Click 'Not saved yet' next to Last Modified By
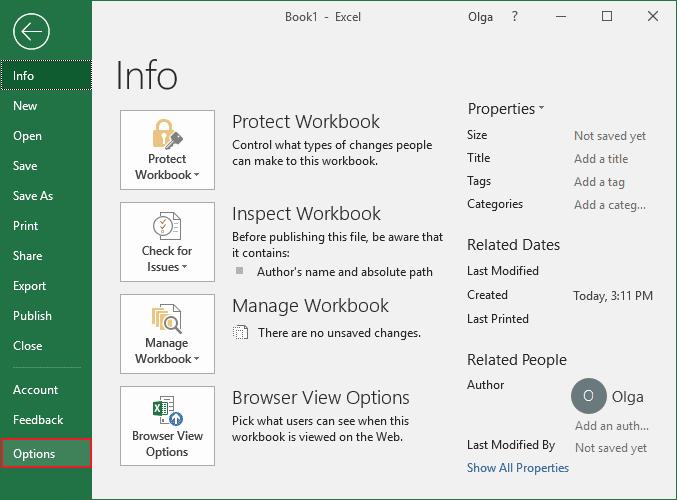The height and width of the screenshot is (500, 677). click(x=611, y=448)
